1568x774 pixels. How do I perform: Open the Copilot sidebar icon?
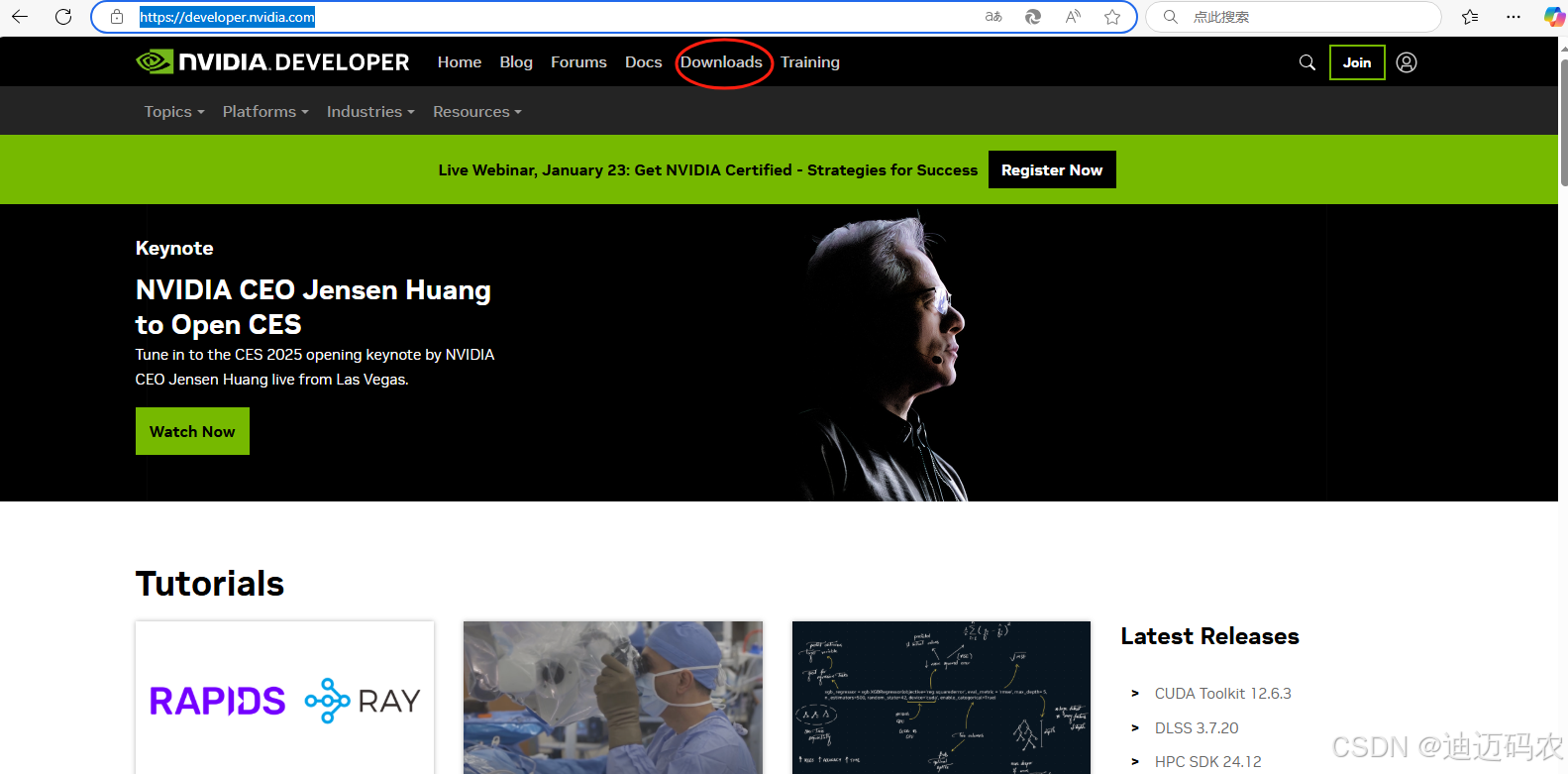coord(1554,17)
